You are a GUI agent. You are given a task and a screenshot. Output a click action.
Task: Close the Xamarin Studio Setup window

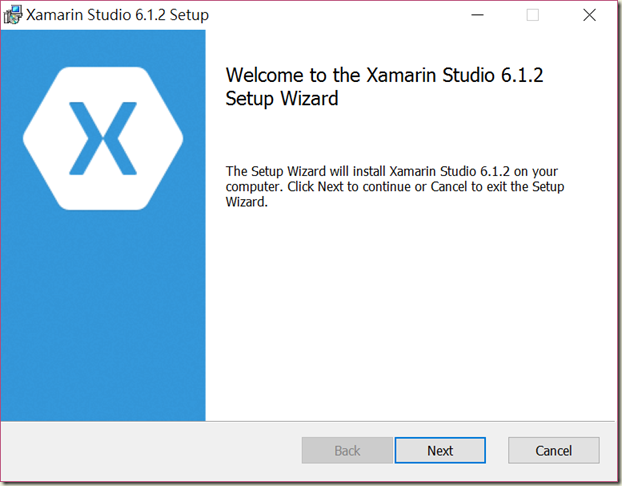[x=589, y=15]
